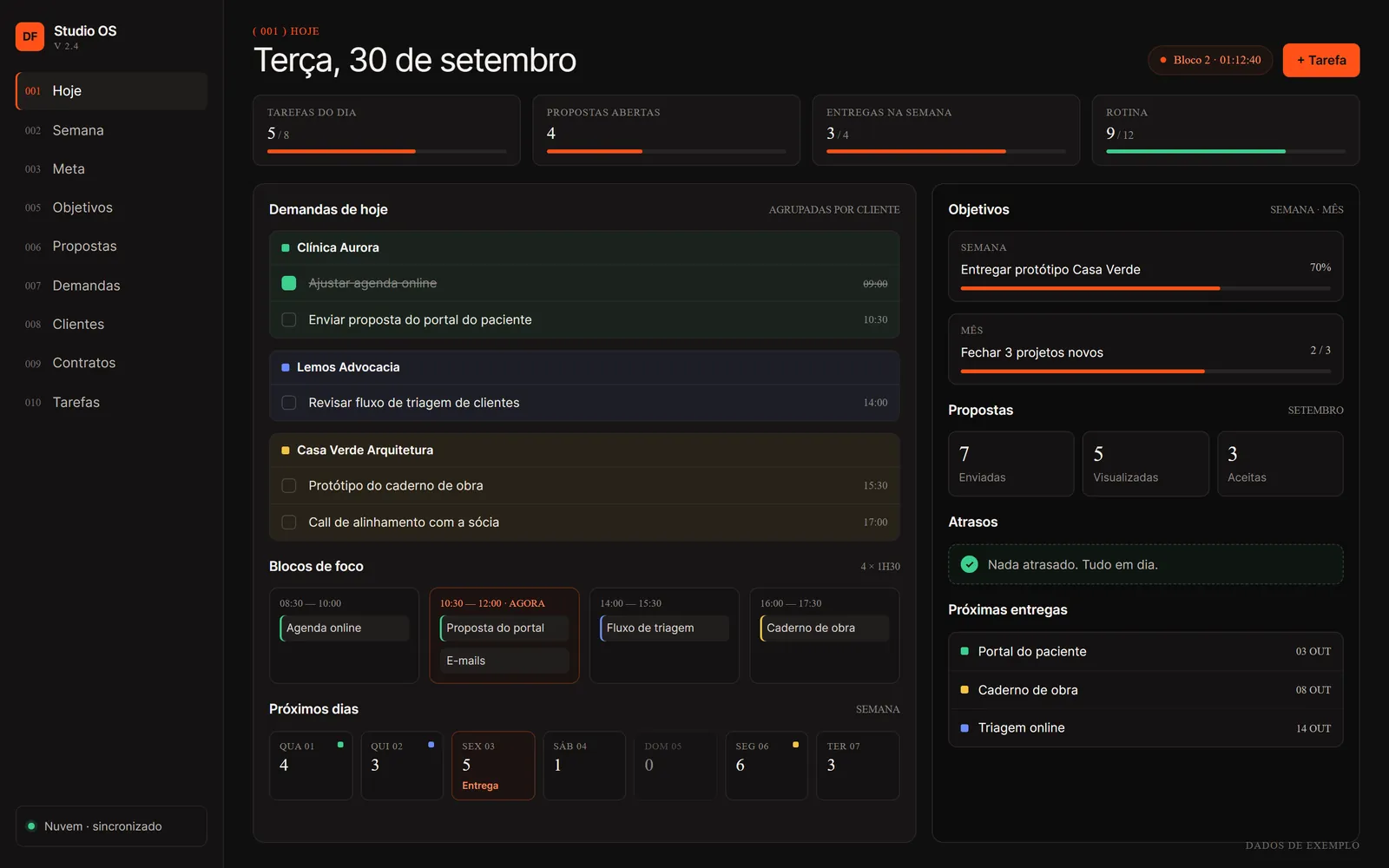This screenshot has height=868, width=1389.
Task: Open the Agenda online focus block
Action: 344,628
